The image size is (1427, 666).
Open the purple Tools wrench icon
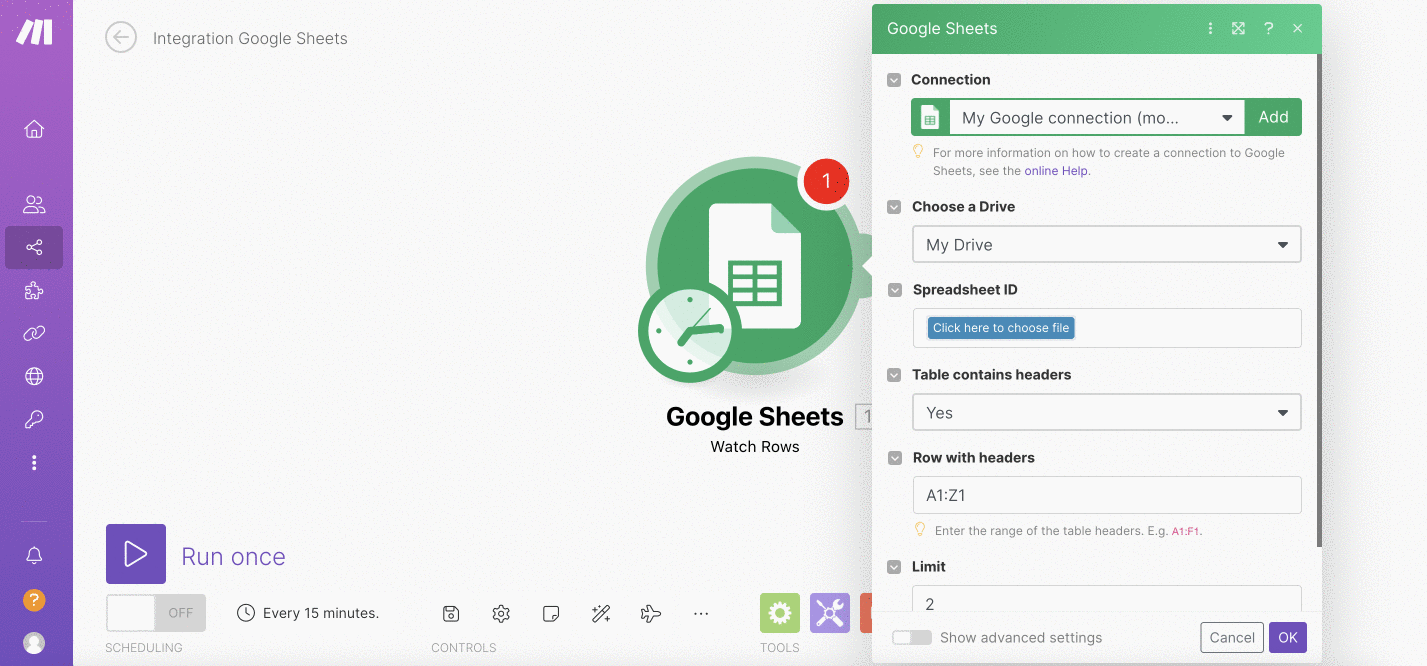click(830, 613)
